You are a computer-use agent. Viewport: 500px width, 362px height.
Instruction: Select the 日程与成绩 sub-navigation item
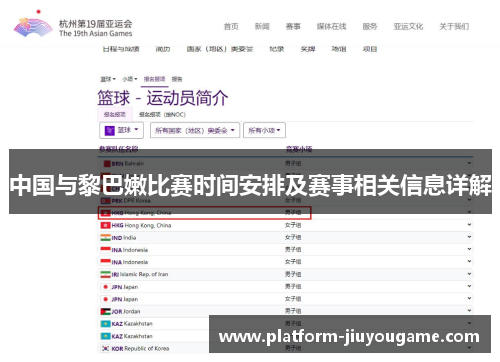pyautogui.click(x=121, y=49)
